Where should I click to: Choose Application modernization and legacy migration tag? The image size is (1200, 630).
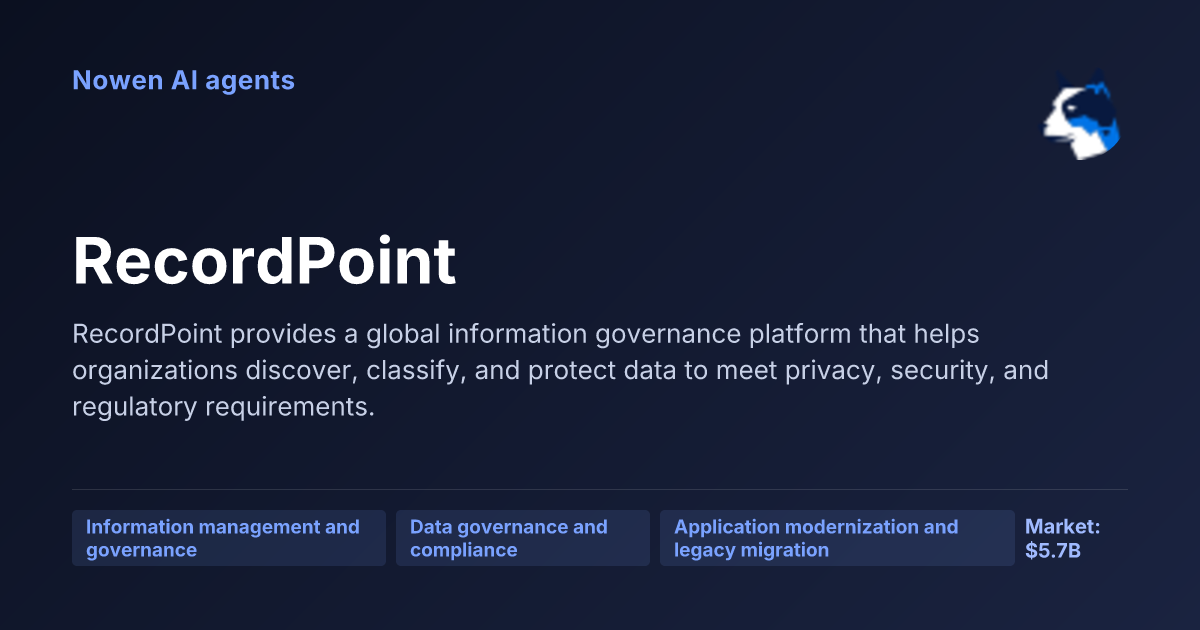coord(837,538)
